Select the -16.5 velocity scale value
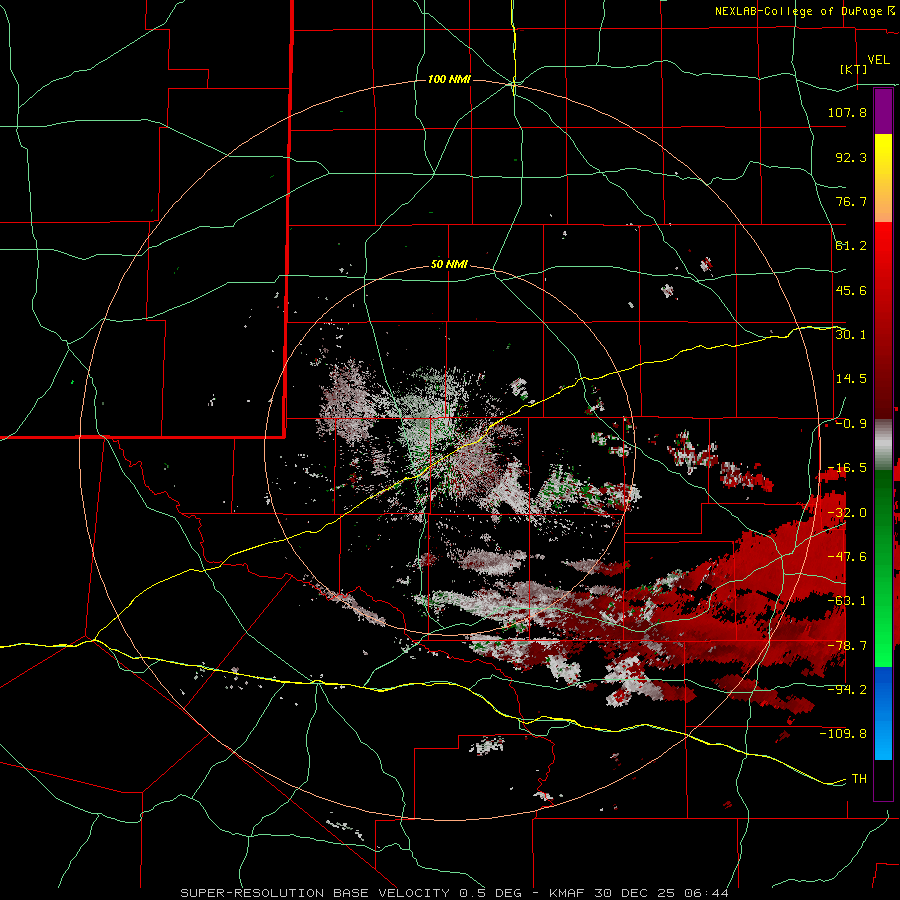 pos(847,468)
